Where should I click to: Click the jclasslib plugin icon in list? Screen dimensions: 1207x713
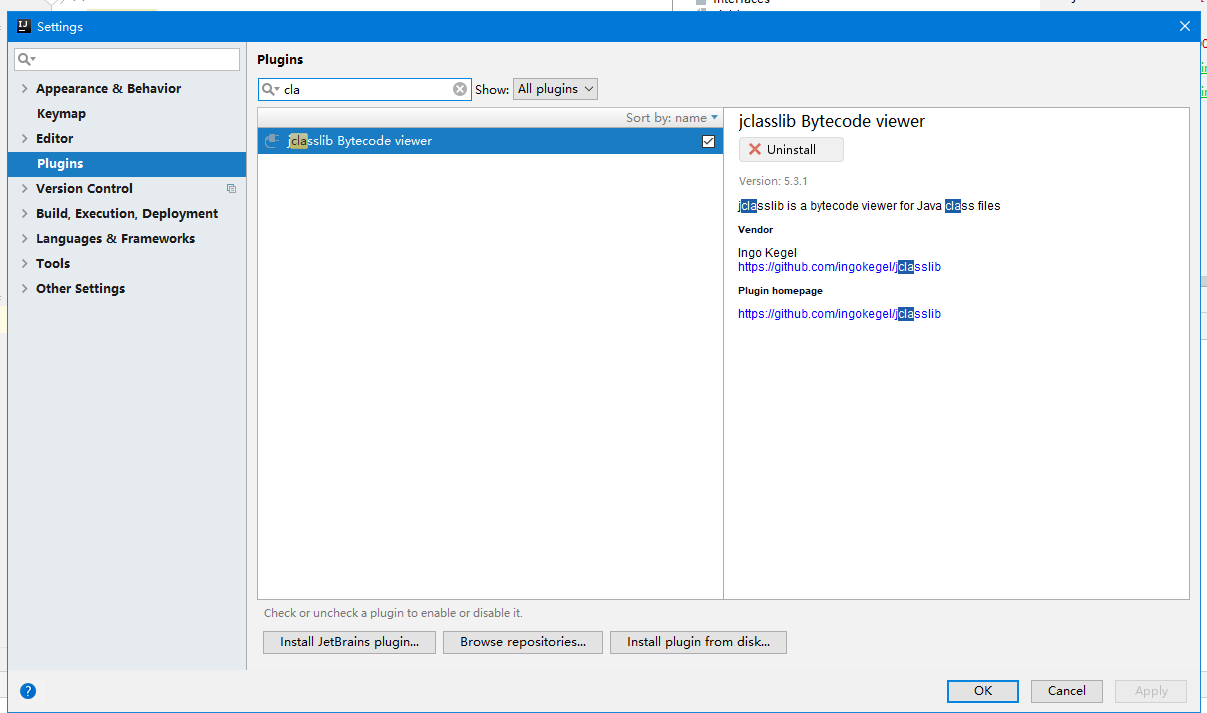pos(272,141)
